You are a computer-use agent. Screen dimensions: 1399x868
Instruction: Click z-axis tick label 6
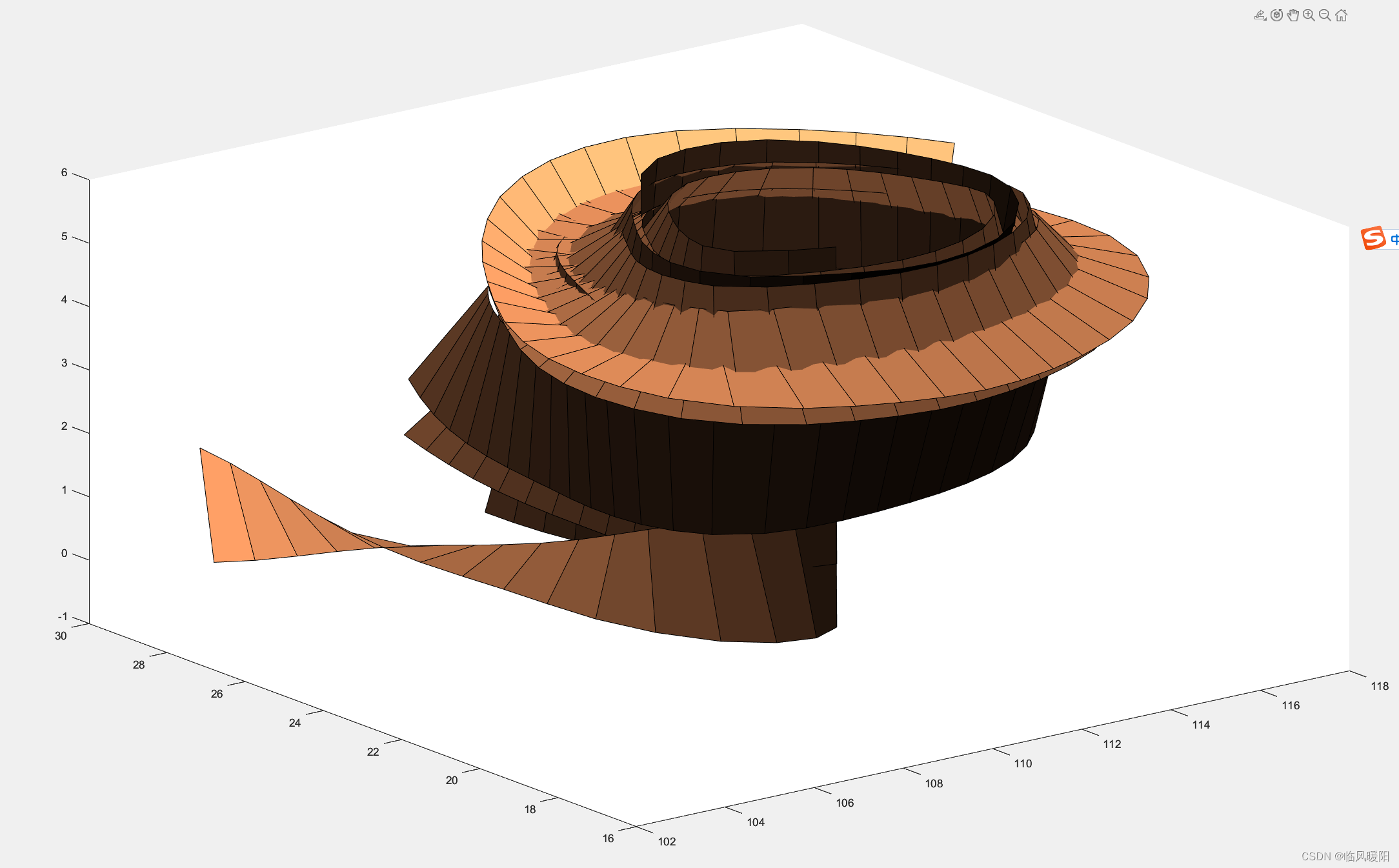click(x=64, y=172)
